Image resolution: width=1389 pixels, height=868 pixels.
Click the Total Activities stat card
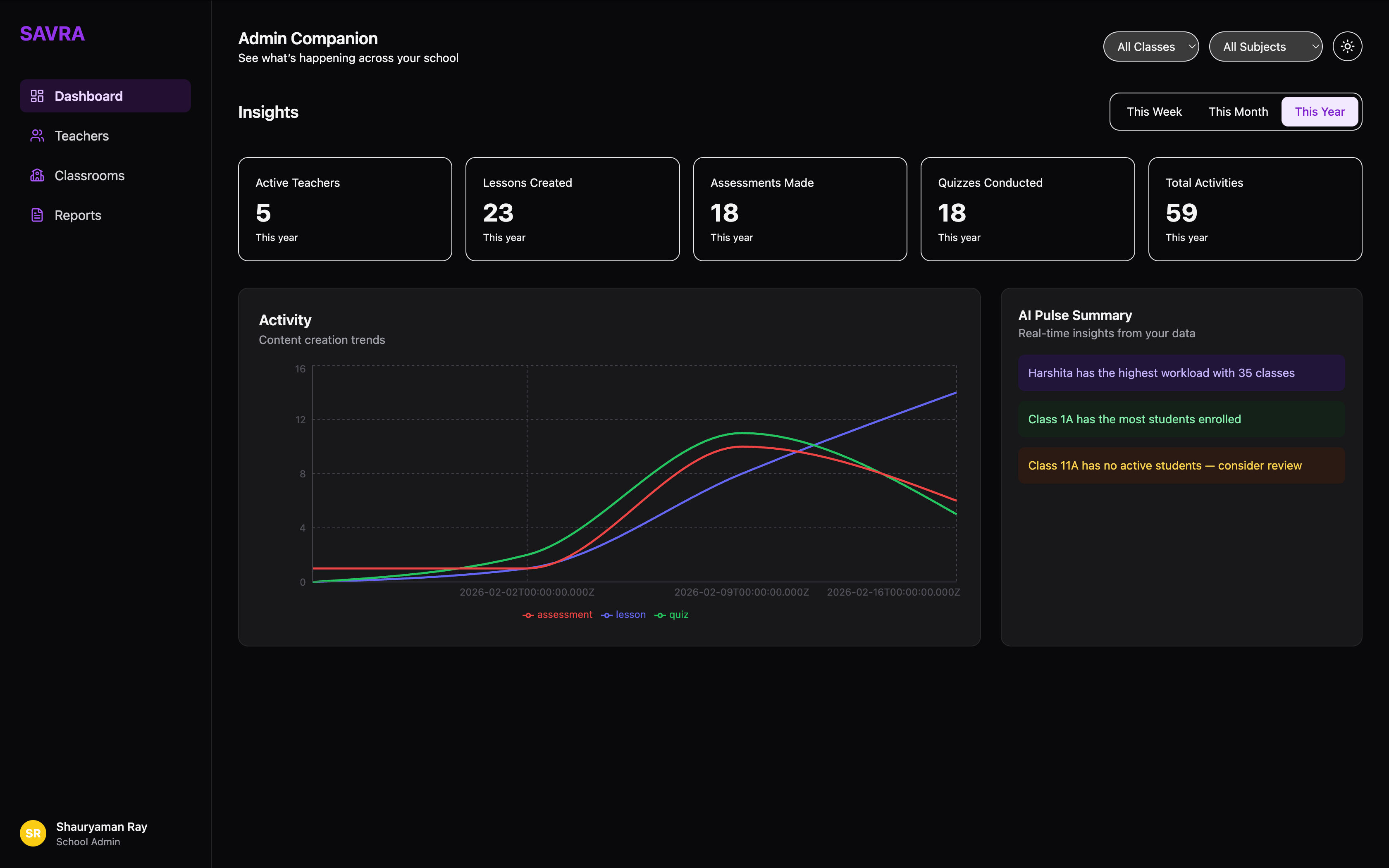1255,209
